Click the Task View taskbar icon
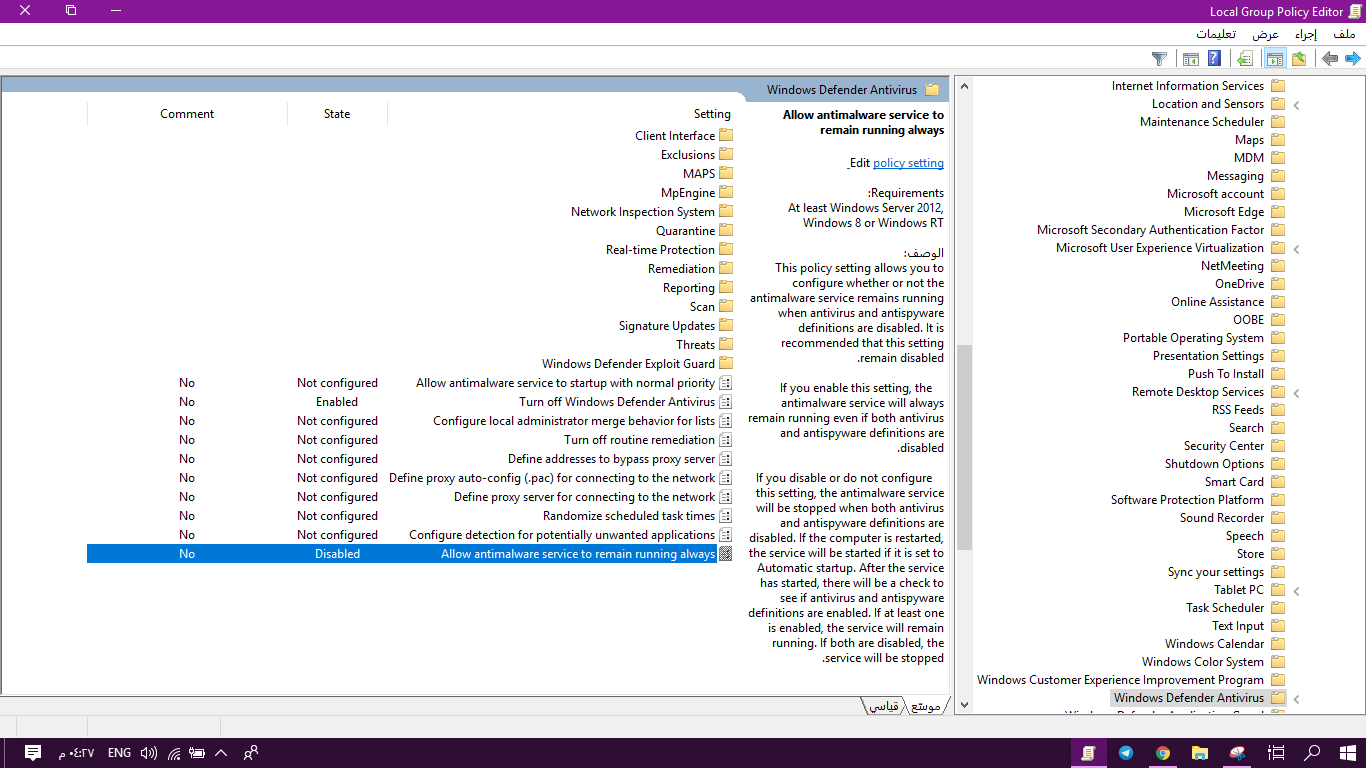The width and height of the screenshot is (1366, 768). point(1276,753)
